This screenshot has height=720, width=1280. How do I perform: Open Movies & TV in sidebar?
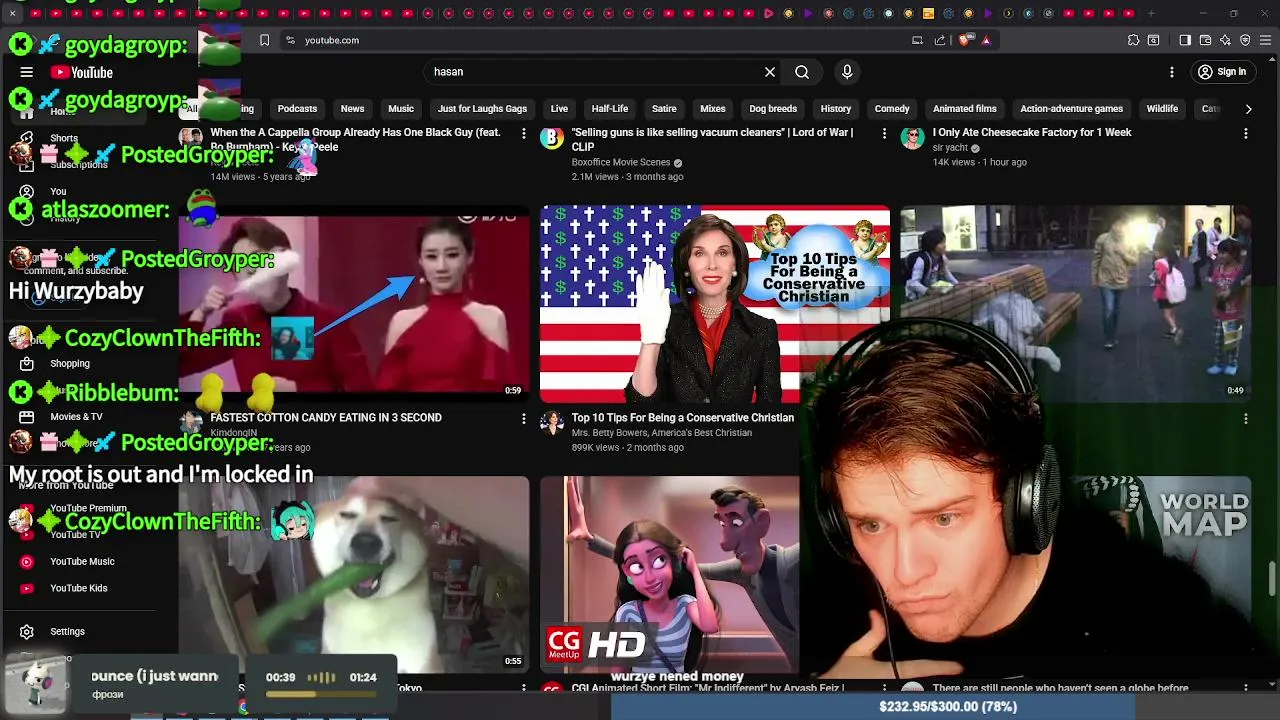pyautogui.click(x=76, y=417)
